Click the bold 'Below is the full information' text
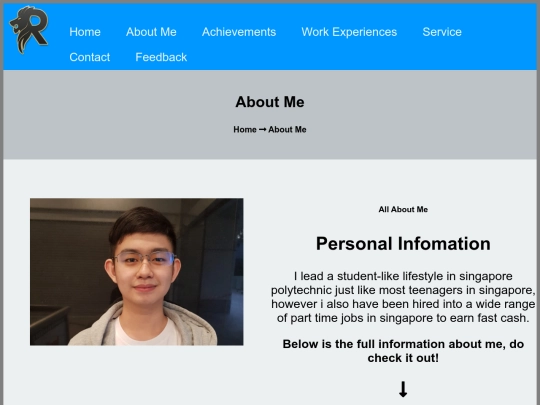540x405 pixels. coord(403,351)
